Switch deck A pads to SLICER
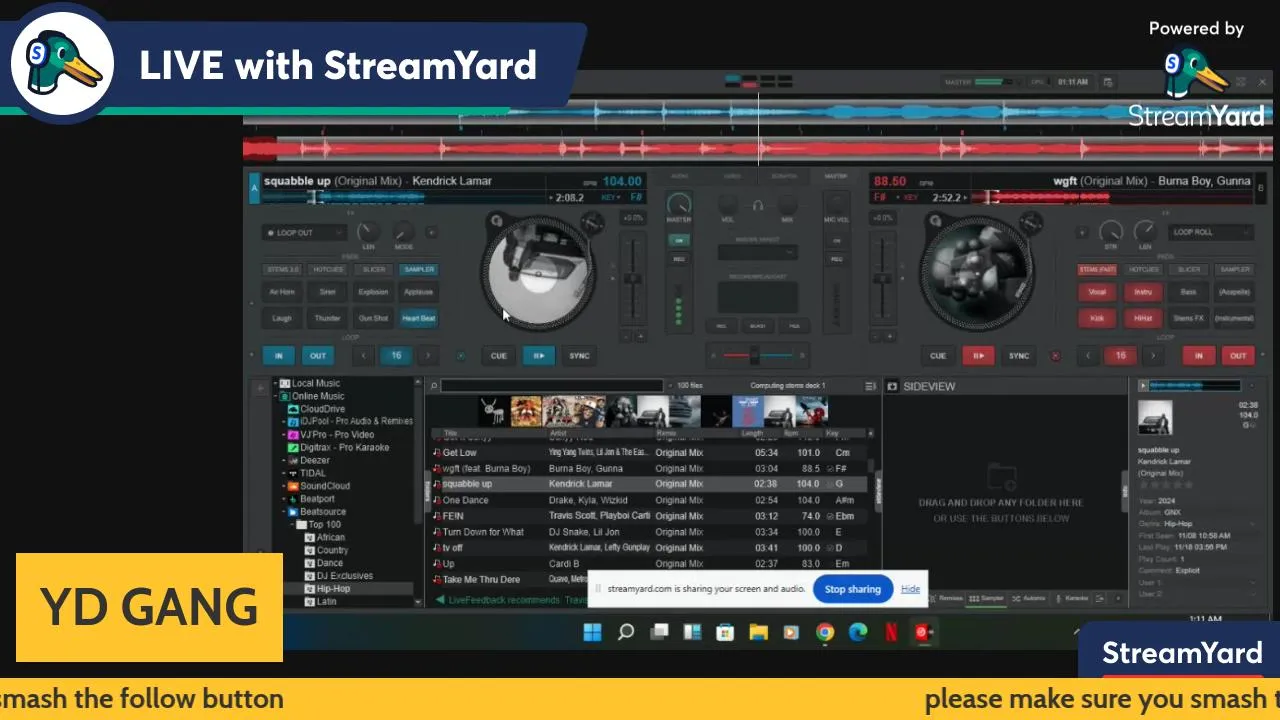This screenshot has height=720, width=1280. [x=373, y=270]
